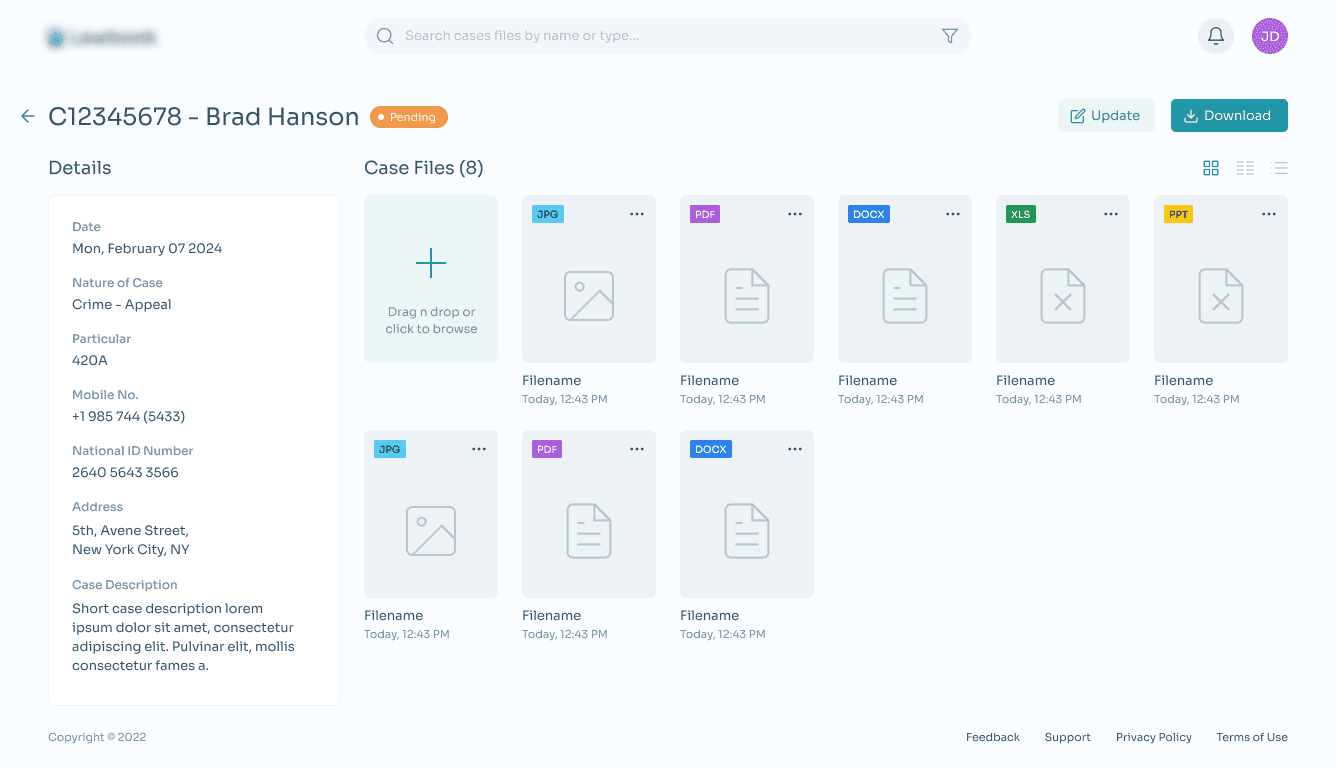This screenshot has width=1336, height=768.
Task: Open more options on top-row PDF file
Action: coord(795,214)
